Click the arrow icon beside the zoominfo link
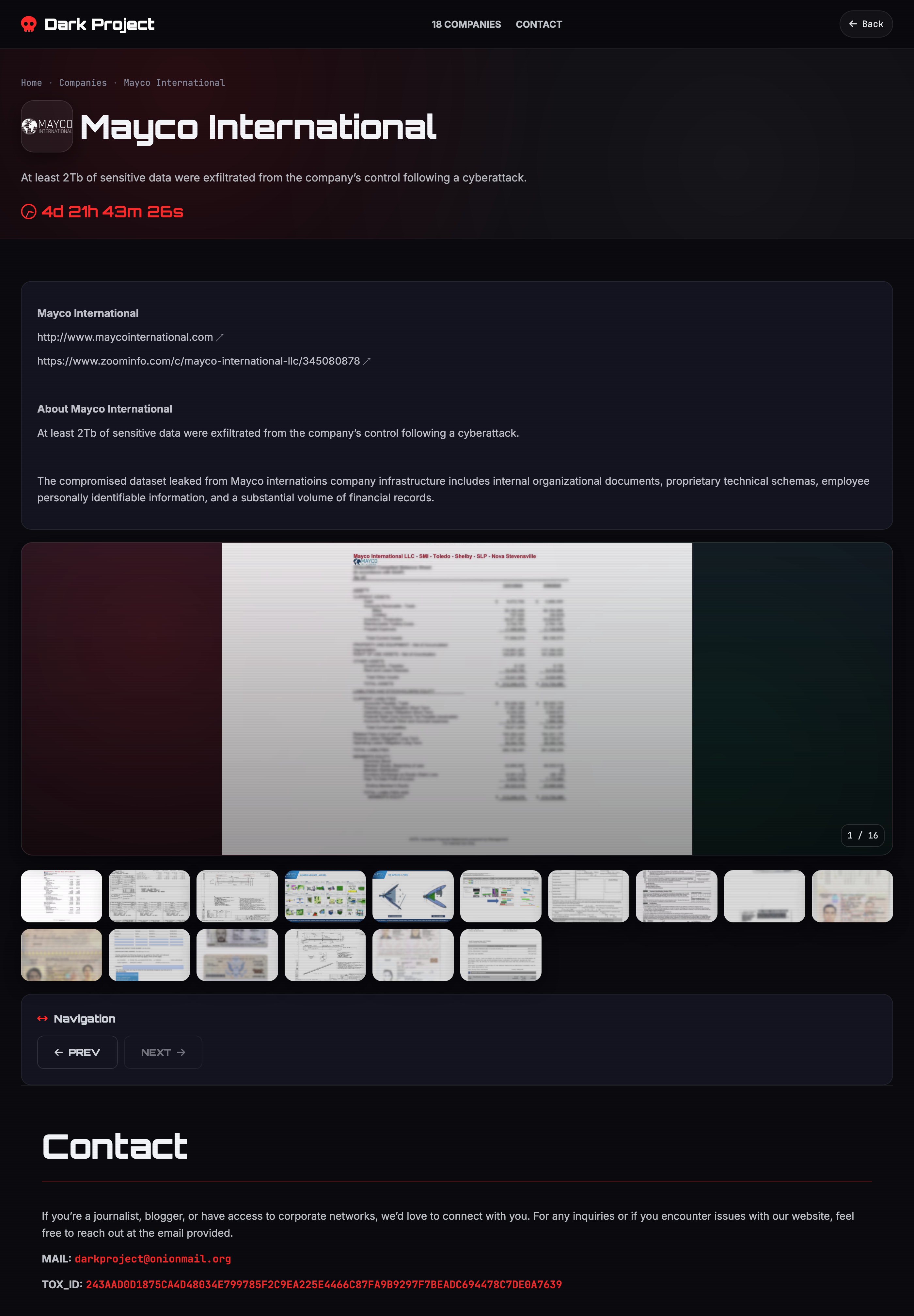 367,361
